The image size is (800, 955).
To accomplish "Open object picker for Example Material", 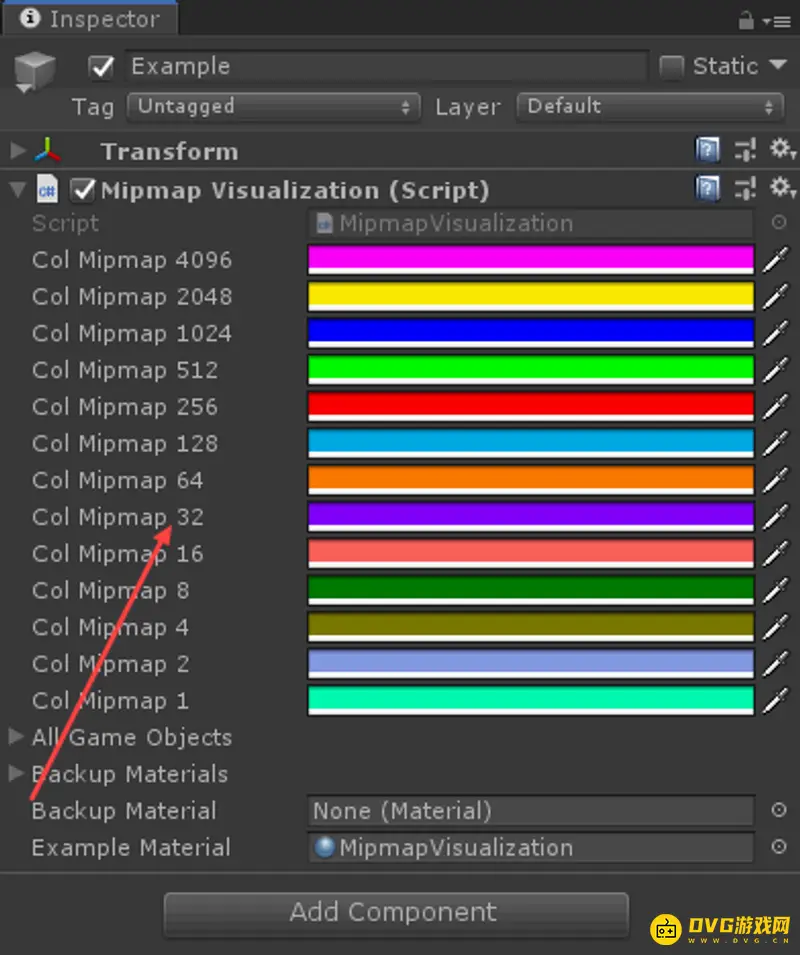I will point(779,847).
